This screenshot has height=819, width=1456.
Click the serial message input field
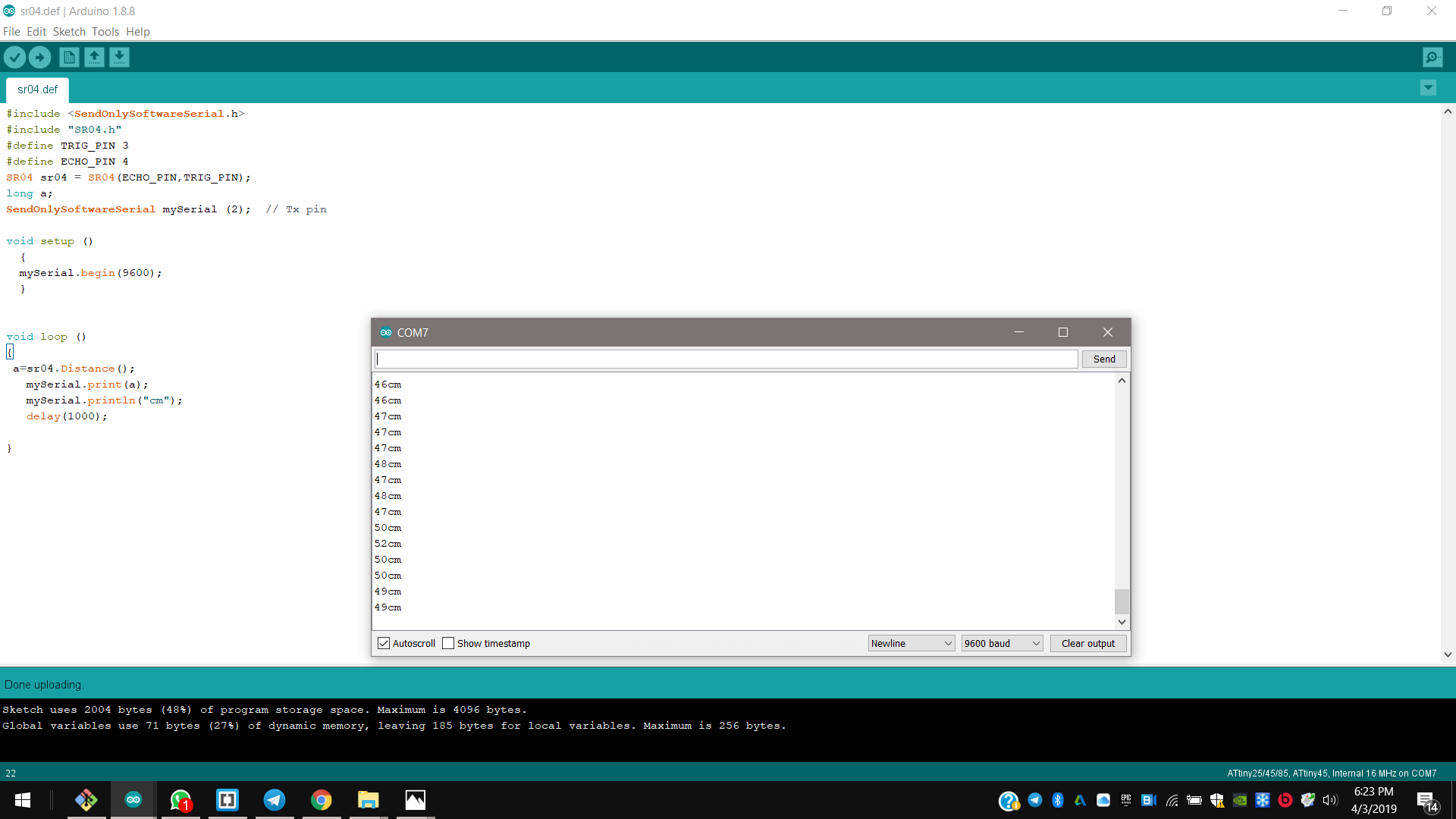pyautogui.click(x=726, y=359)
